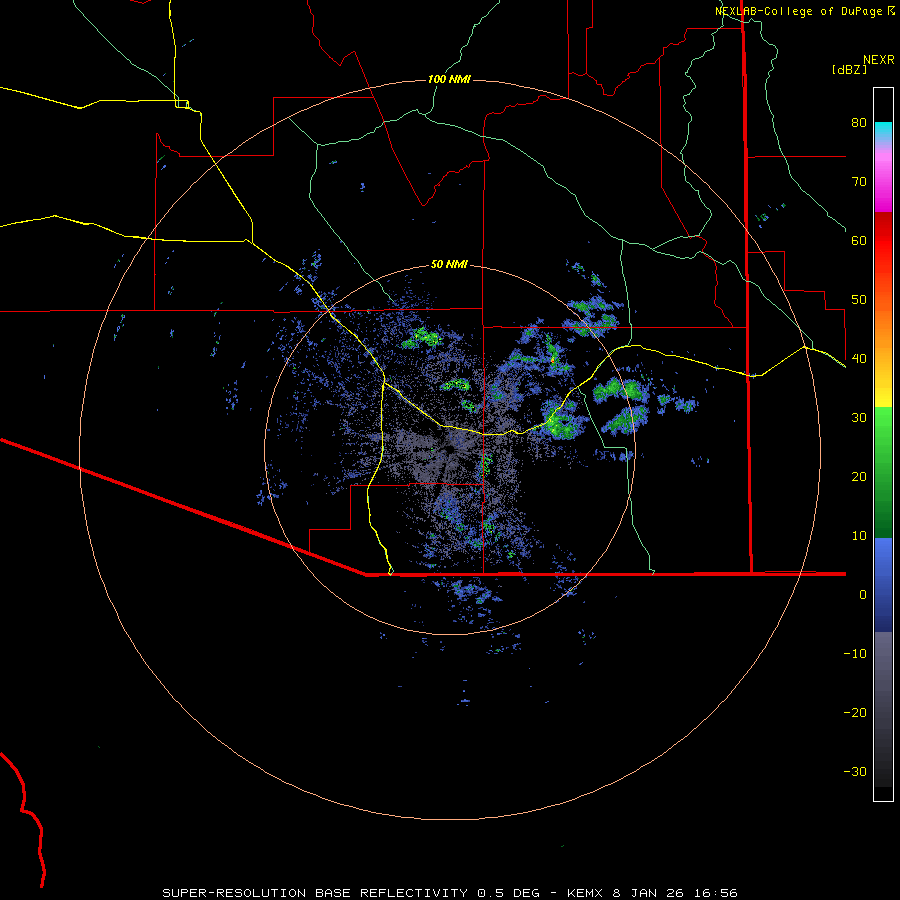Screen dimensions: 900x900
Task: Click the 30 dBZ scale value
Action: pyautogui.click(x=859, y=417)
